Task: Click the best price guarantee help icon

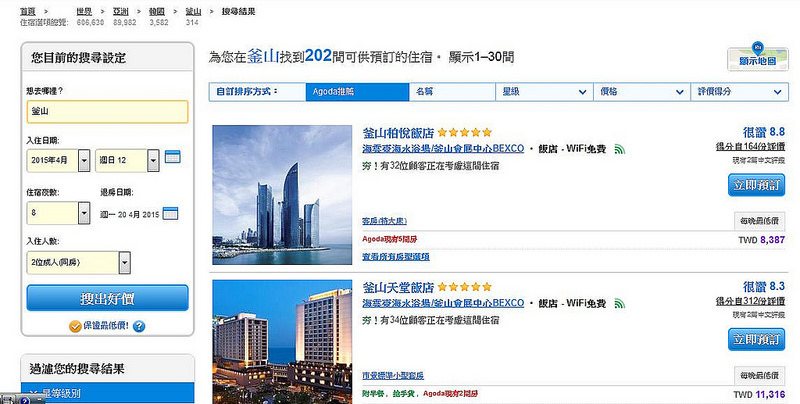Action: (x=139, y=326)
